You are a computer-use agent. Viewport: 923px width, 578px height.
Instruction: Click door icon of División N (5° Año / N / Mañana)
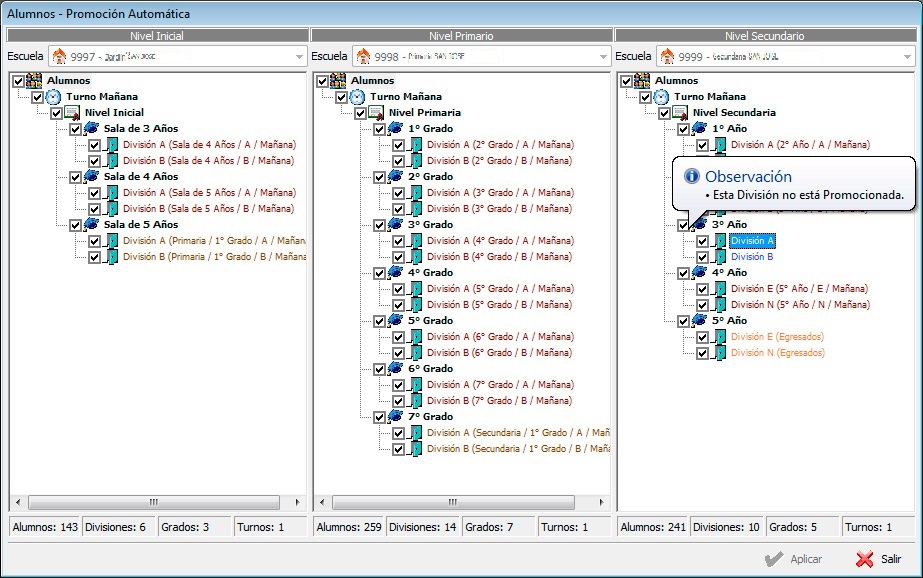coord(719,305)
